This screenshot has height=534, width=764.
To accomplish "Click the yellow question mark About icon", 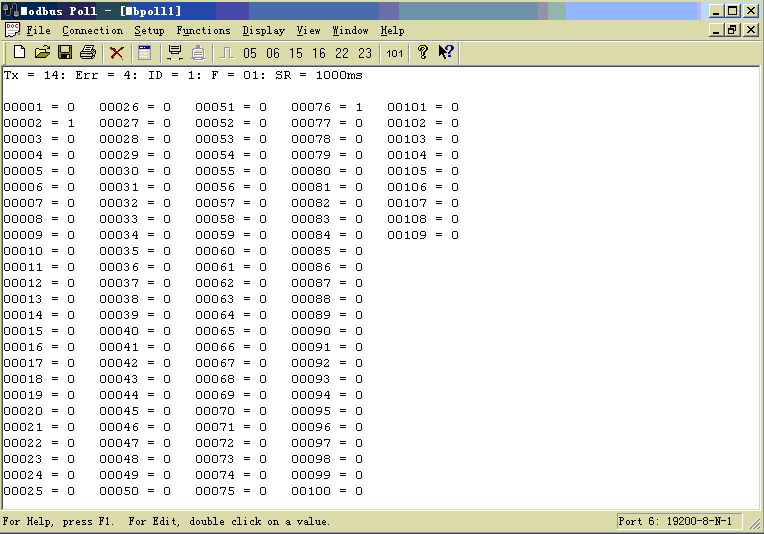I will coord(423,53).
